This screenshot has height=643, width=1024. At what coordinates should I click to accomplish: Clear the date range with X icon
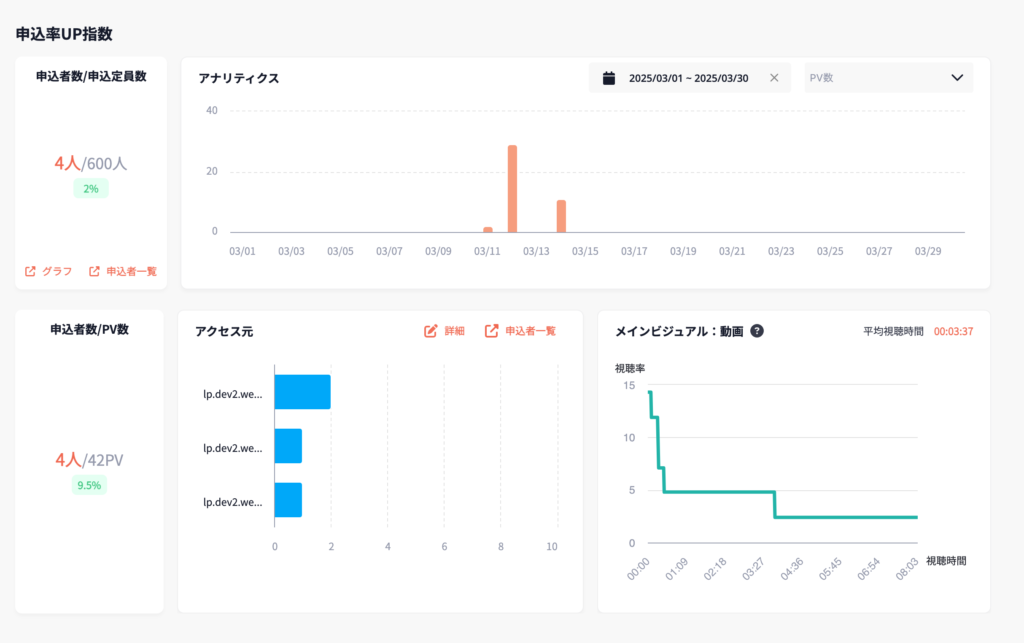[x=774, y=78]
